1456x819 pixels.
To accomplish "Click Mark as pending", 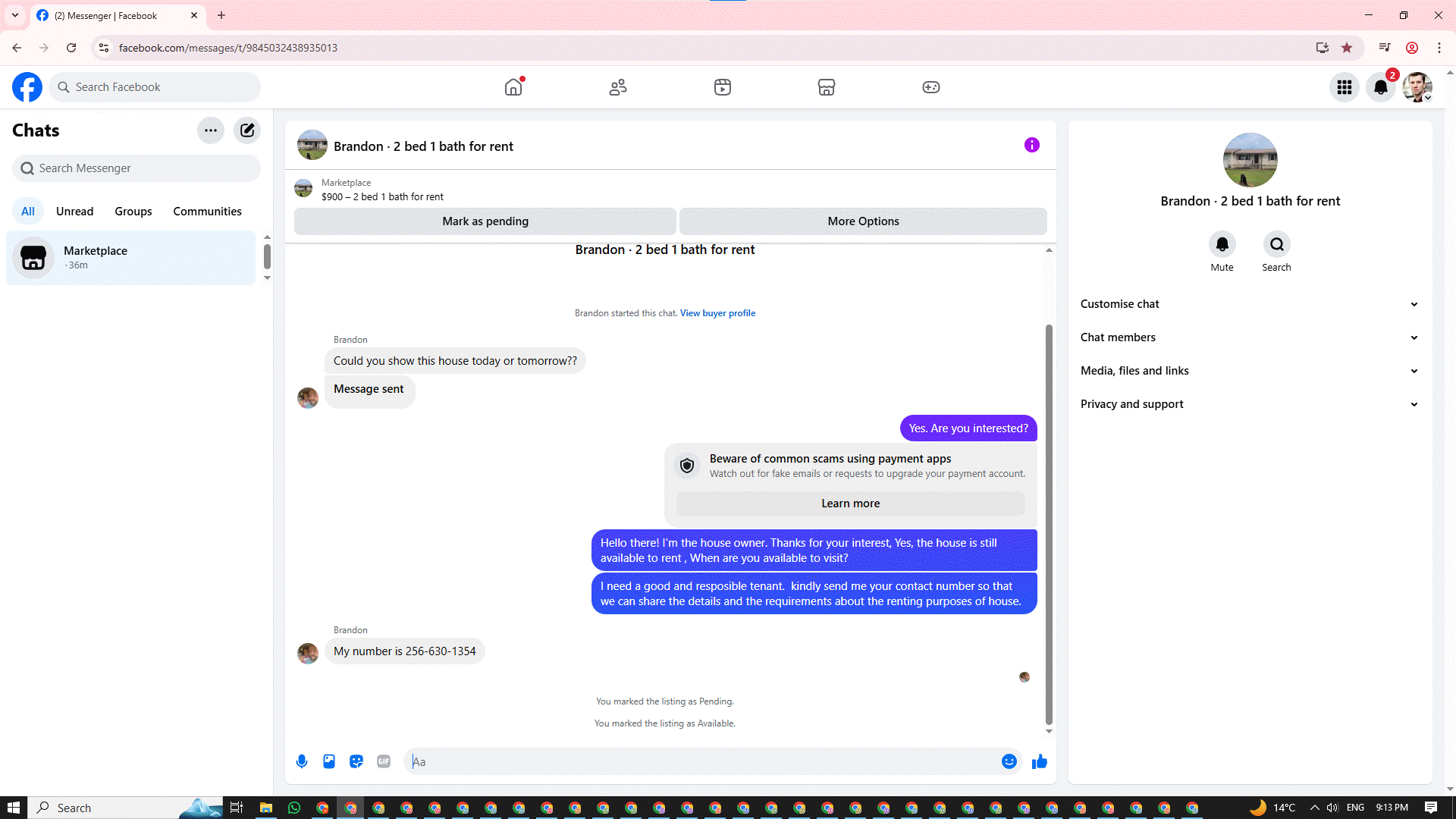I will tap(485, 221).
